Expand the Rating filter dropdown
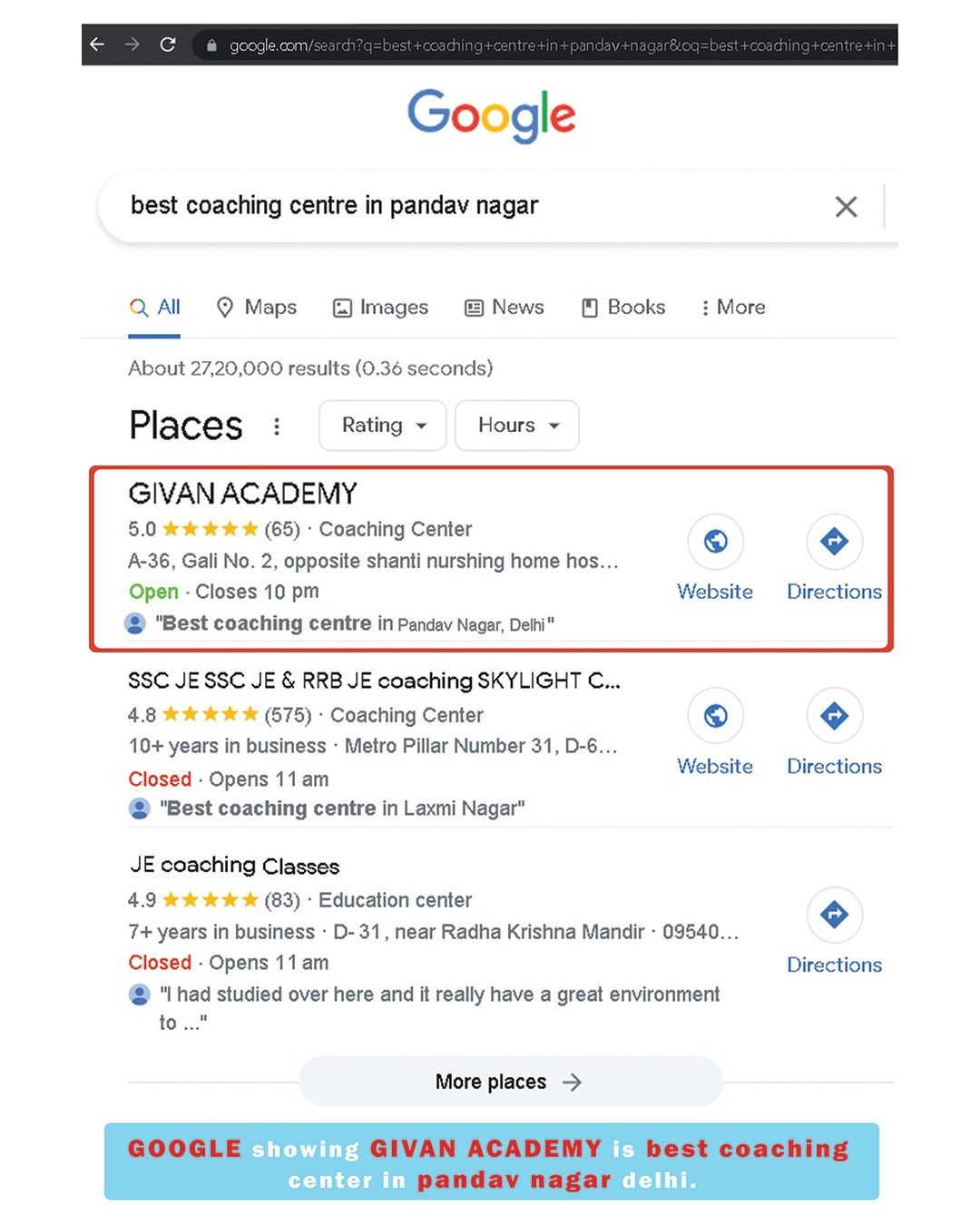Image resolution: width=980 pixels, height=1225 pixels. [383, 426]
